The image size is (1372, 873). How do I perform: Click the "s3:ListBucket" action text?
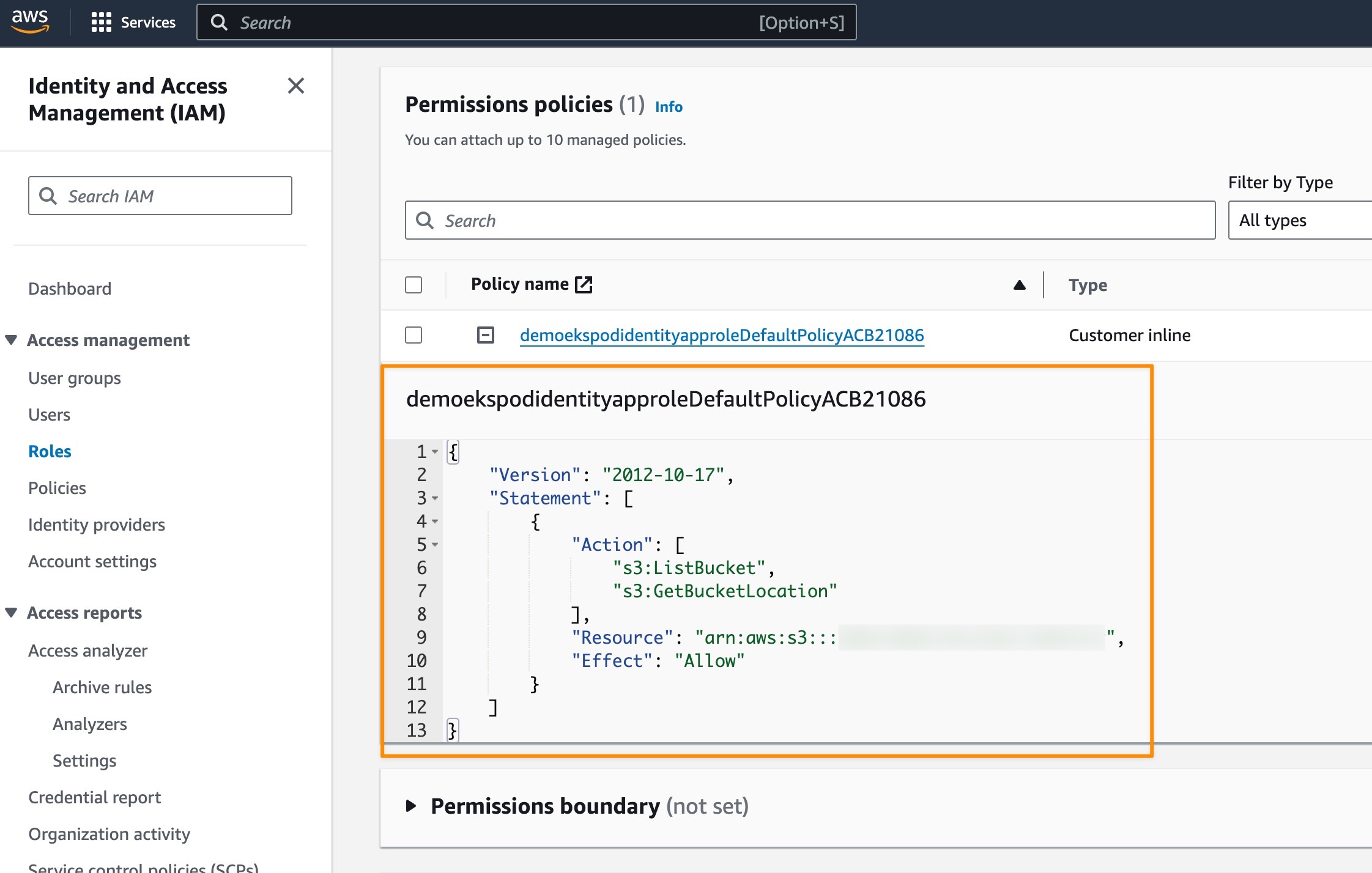(689, 568)
